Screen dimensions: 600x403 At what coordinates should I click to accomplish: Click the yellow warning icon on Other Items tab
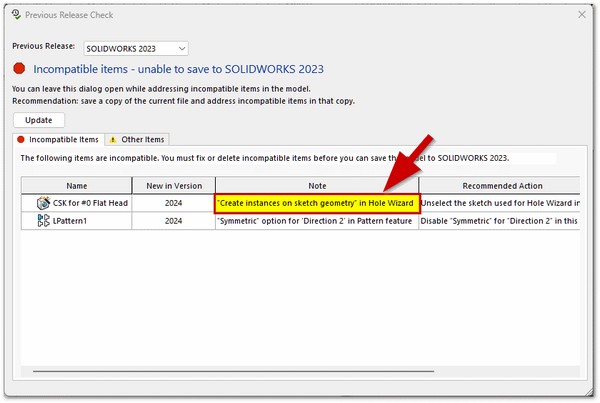click(x=113, y=140)
